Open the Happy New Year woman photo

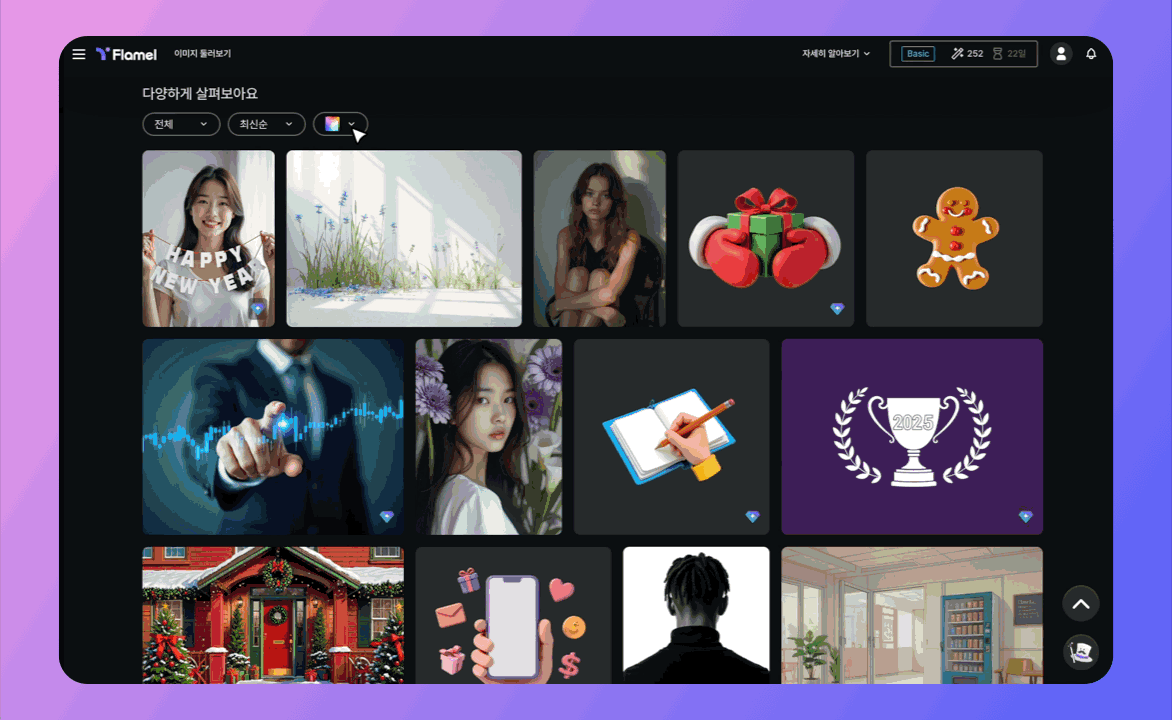tap(208, 239)
